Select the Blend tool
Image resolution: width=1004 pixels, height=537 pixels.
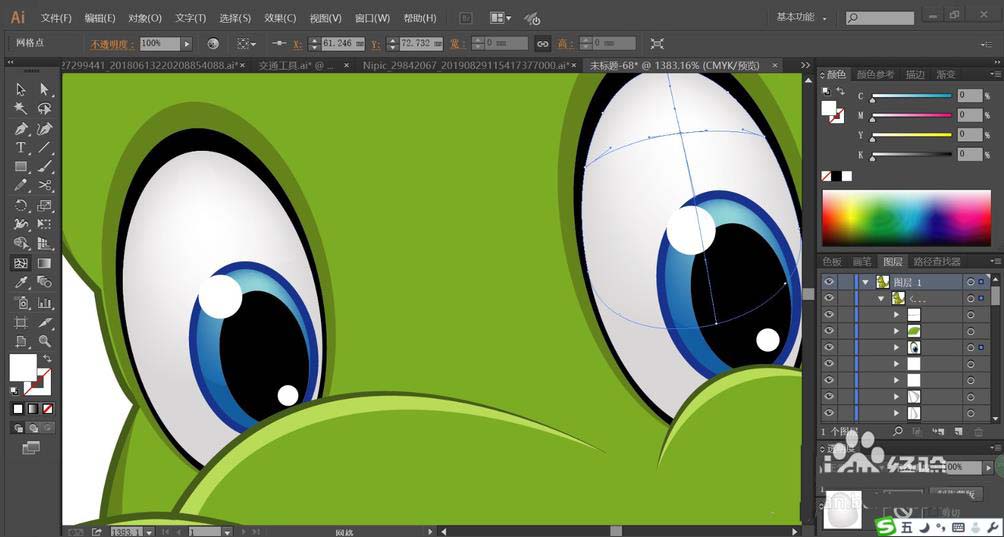coord(44,282)
